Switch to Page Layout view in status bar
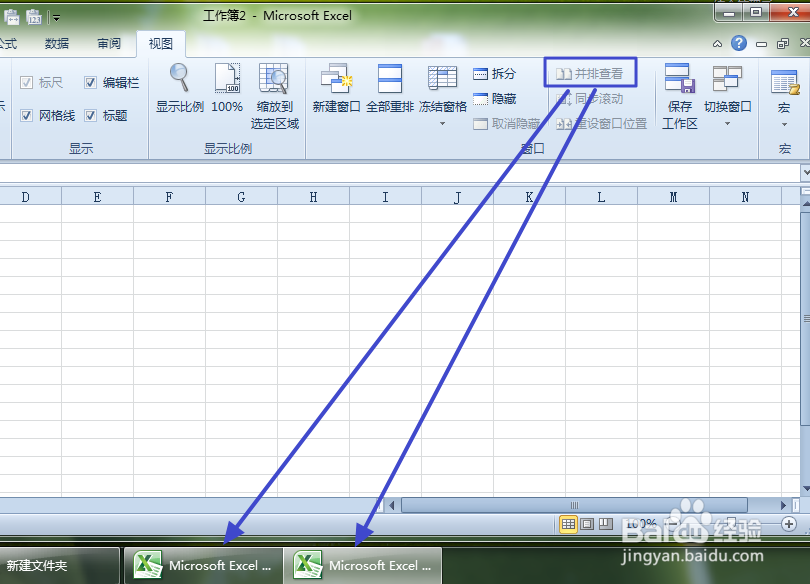Screen dimensions: 810x584 [587, 524]
